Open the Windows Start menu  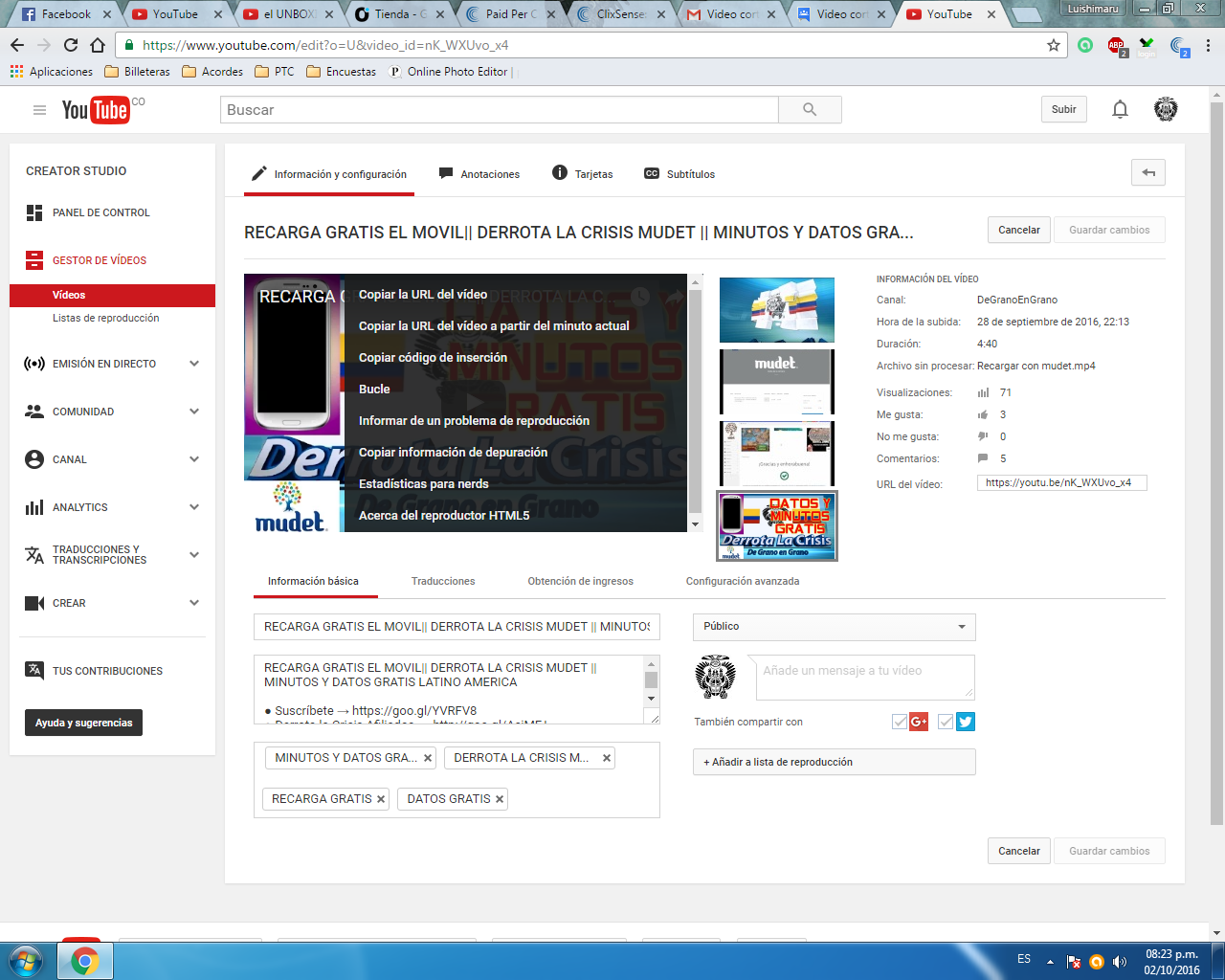(x=26, y=961)
